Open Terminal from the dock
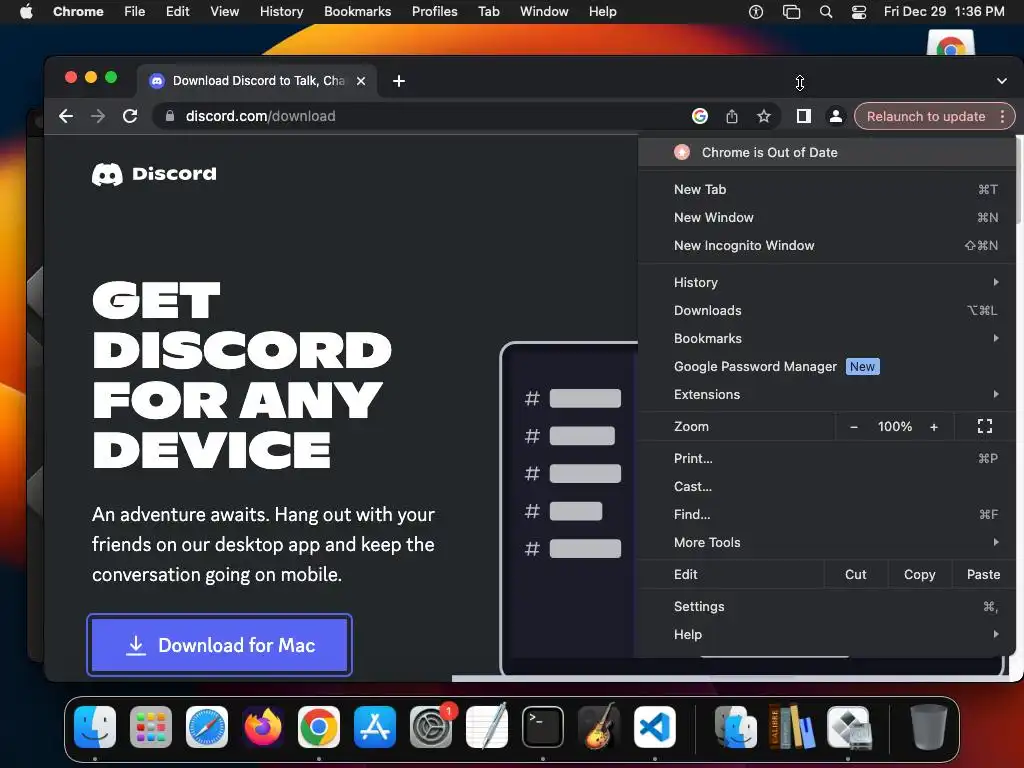 pos(543,727)
